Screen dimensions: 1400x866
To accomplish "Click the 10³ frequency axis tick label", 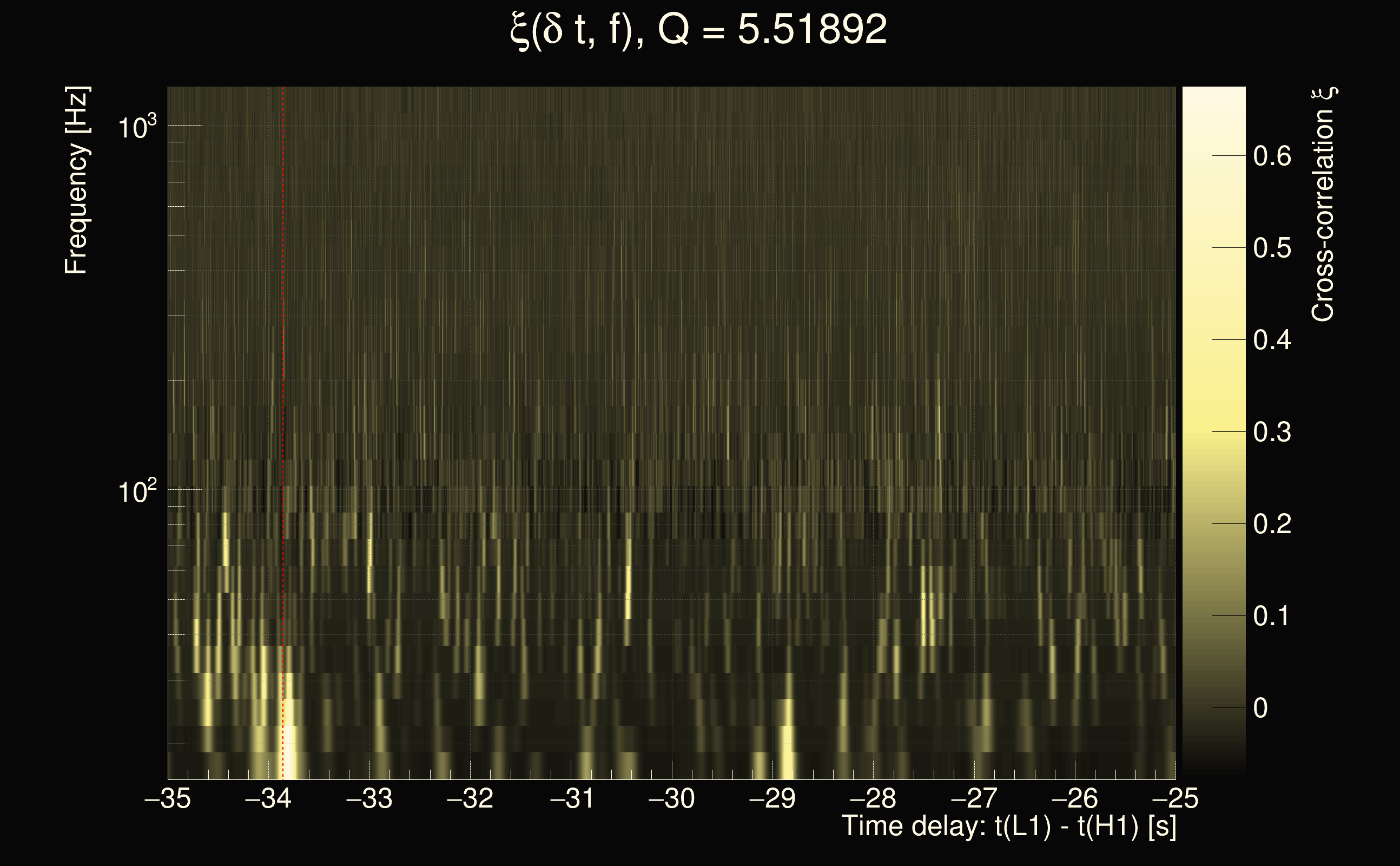I will [137, 127].
